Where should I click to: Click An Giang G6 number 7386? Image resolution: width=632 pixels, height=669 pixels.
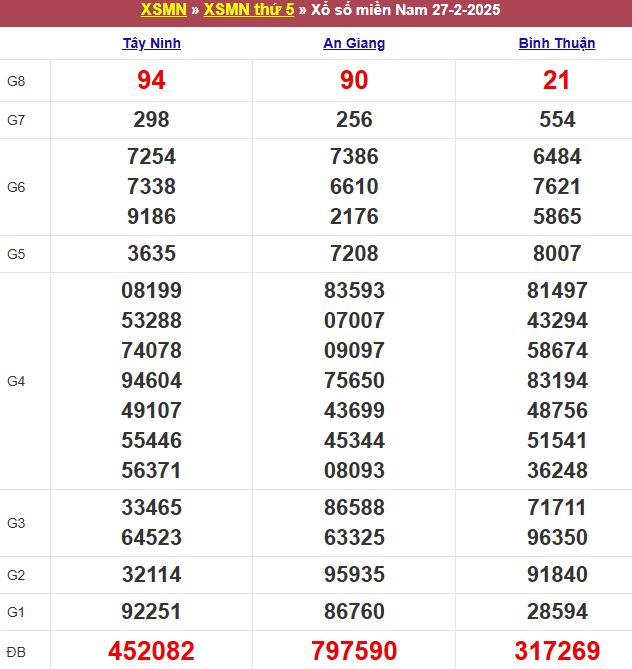[x=354, y=157]
